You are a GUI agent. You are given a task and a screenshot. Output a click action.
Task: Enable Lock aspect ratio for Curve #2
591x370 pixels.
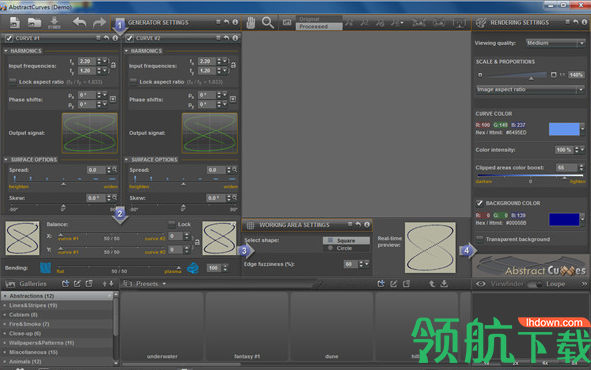click(x=133, y=81)
